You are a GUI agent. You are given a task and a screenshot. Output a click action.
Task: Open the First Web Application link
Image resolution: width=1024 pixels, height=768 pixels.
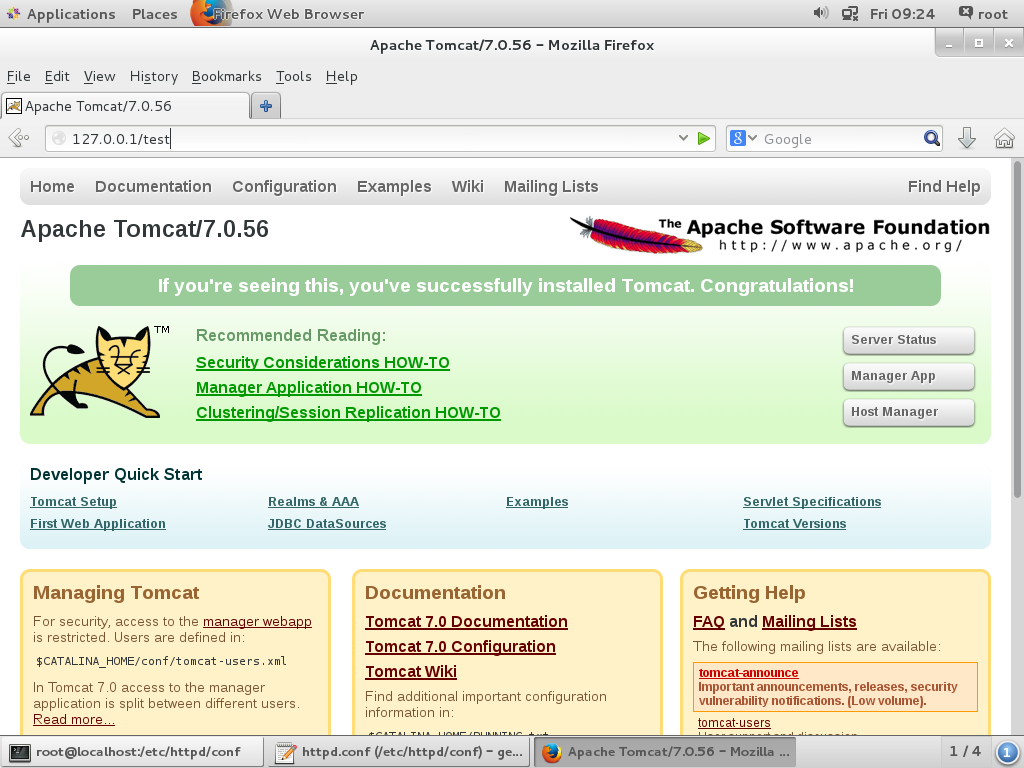pyautogui.click(x=98, y=524)
